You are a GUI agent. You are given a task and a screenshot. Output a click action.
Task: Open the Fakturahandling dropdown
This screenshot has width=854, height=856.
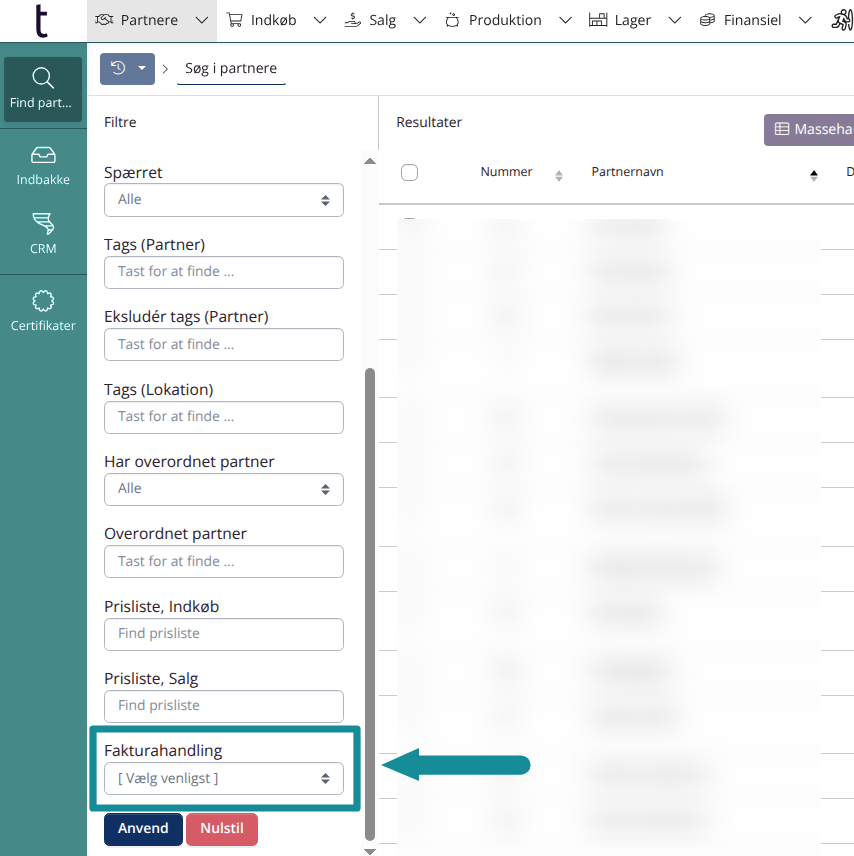coord(224,778)
